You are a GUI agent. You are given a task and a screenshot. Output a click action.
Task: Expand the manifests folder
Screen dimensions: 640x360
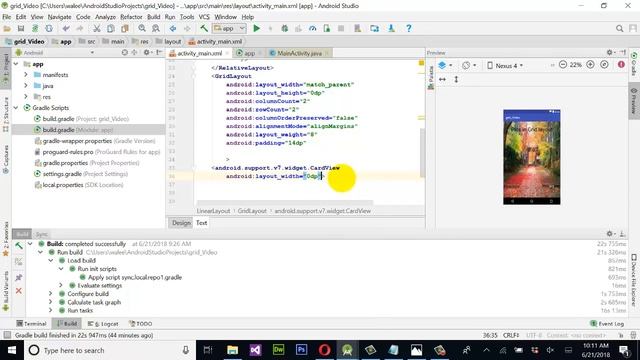pyautogui.click(x=26, y=75)
